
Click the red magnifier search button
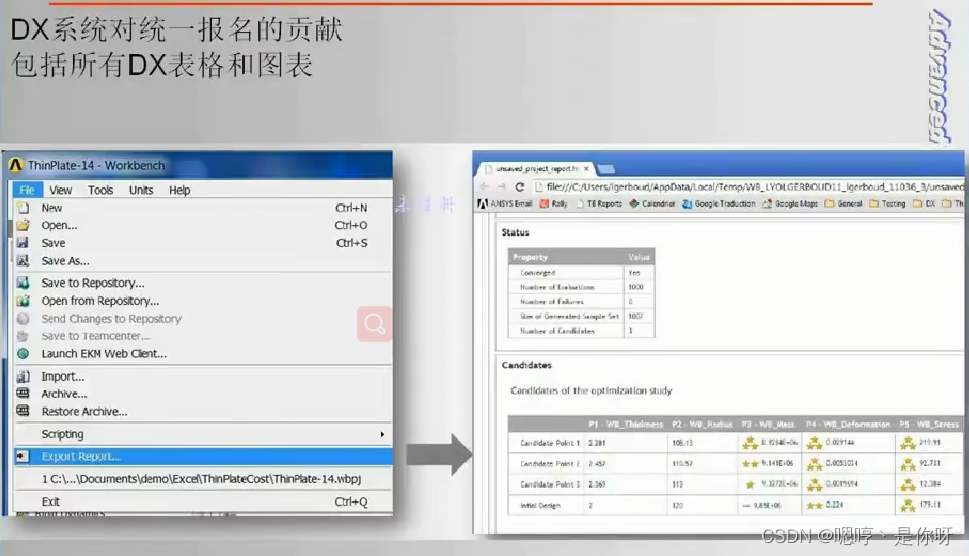click(374, 324)
